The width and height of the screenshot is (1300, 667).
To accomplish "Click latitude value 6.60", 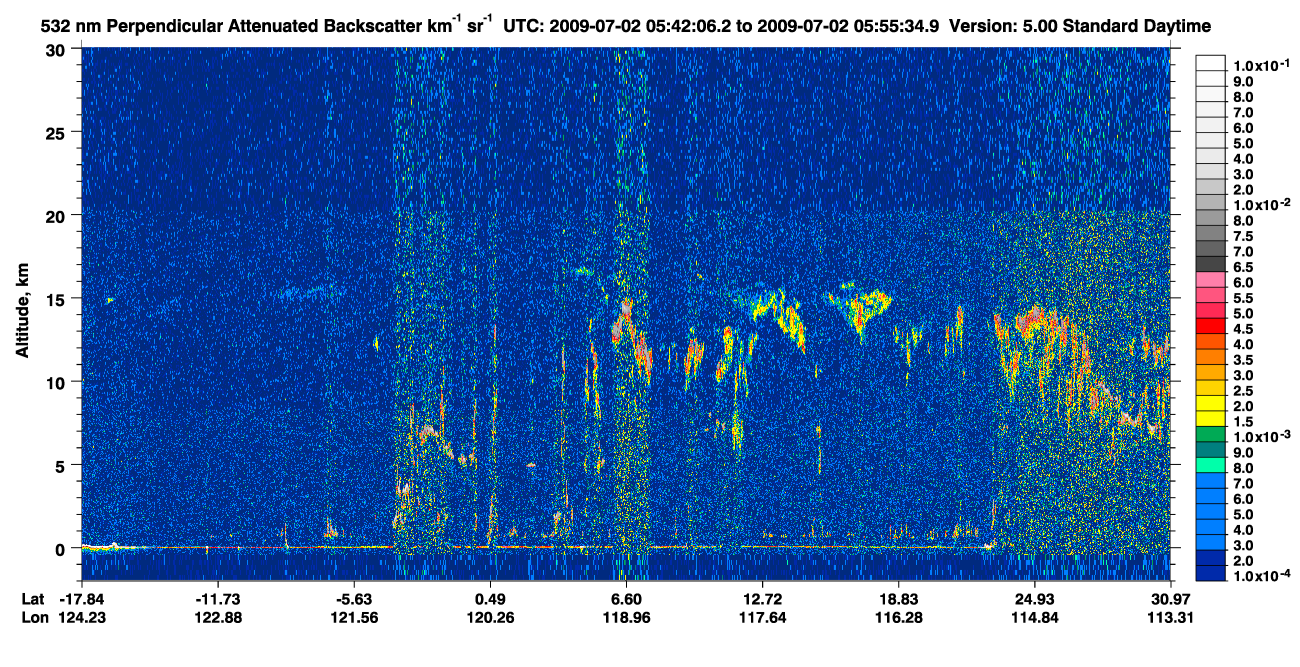I will click(x=626, y=598).
